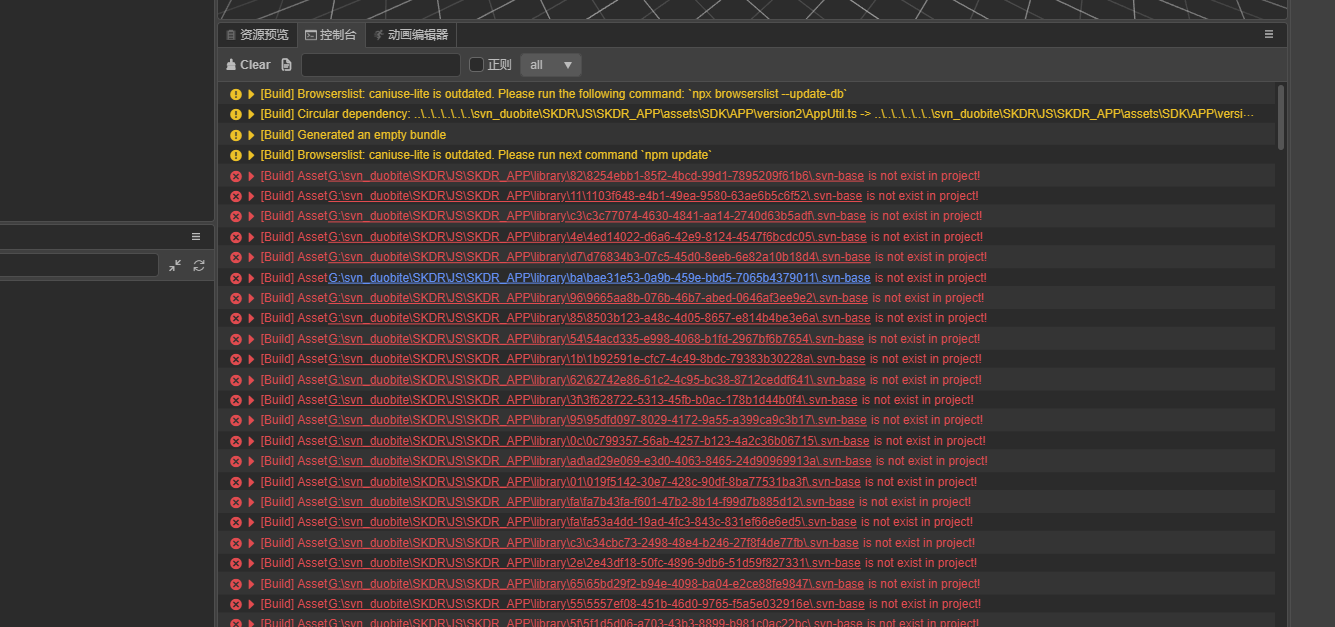Click warning icon of 'npx browserslist --update-db' message
The width and height of the screenshot is (1335, 627).
[x=236, y=94]
